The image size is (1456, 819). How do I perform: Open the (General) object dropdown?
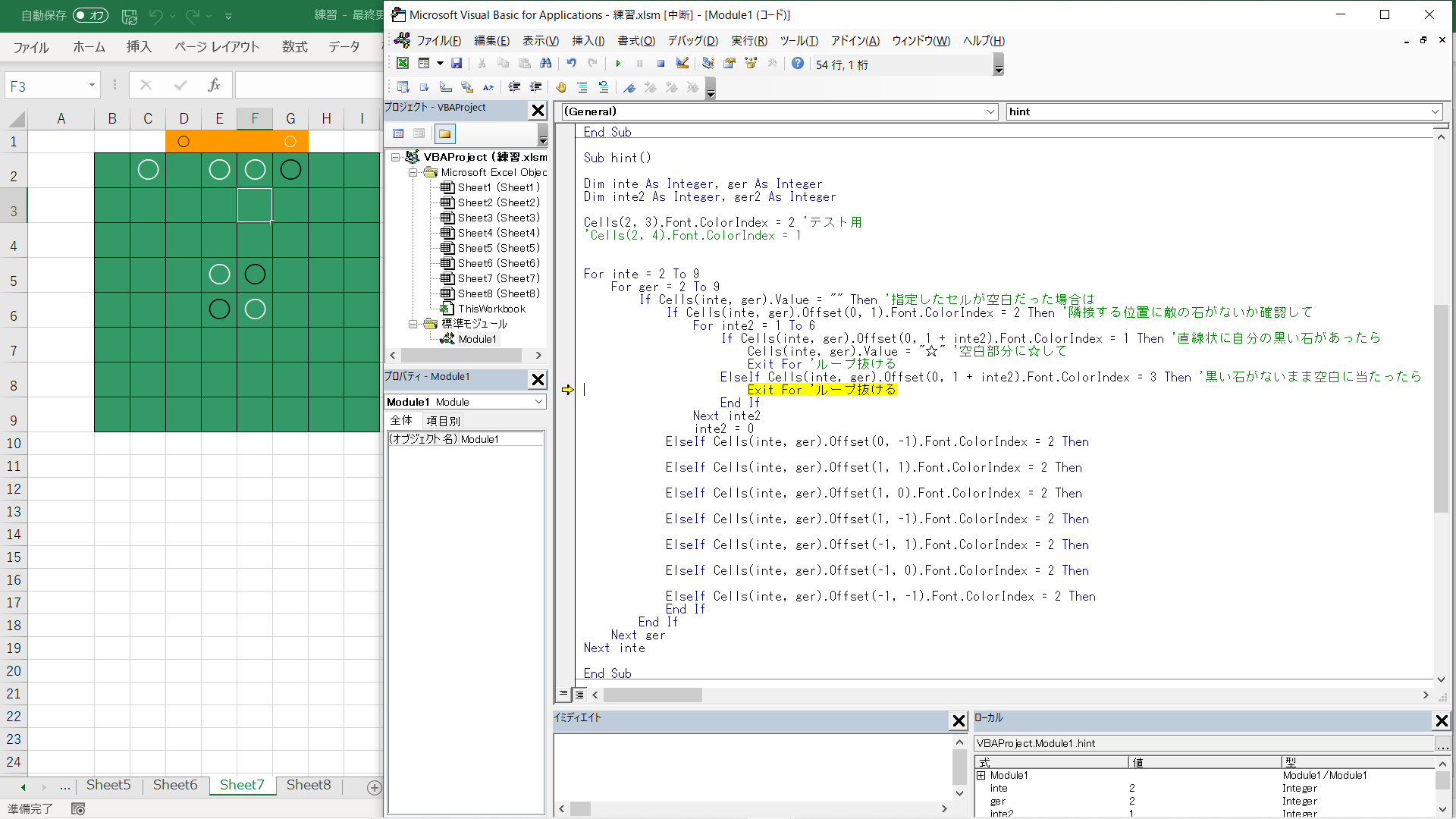[990, 111]
